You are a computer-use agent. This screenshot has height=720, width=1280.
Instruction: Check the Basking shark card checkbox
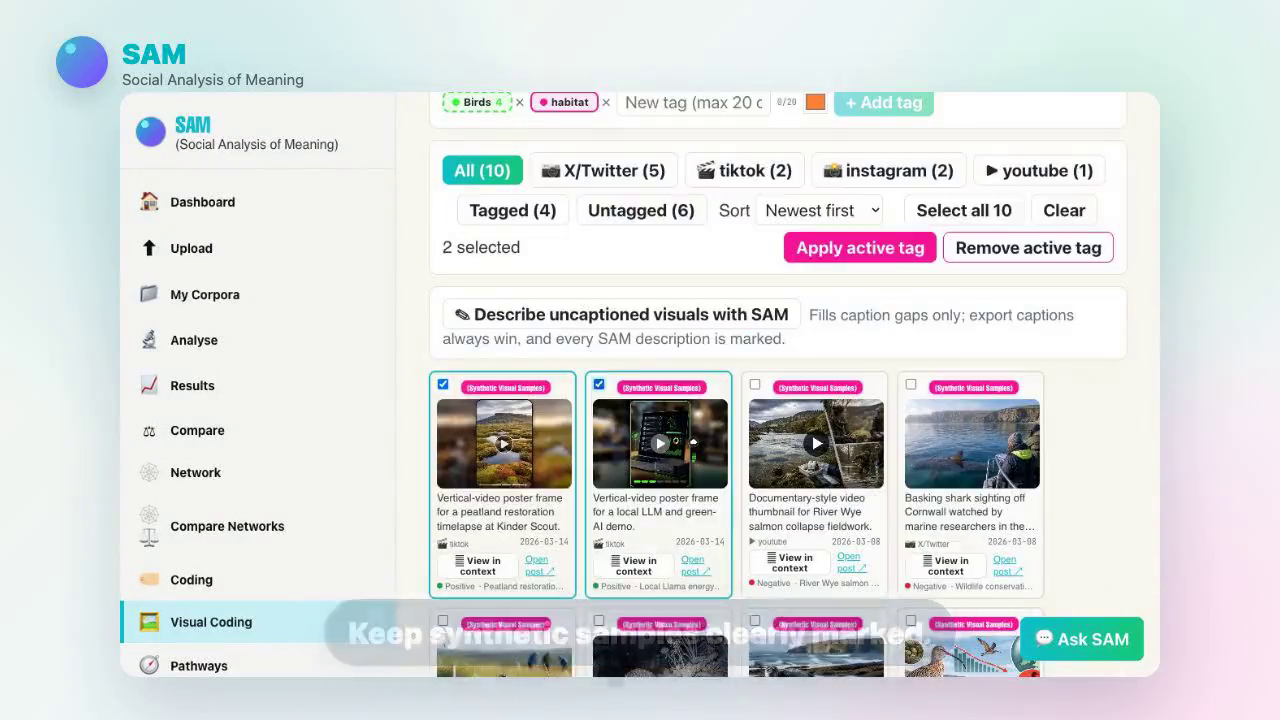[911, 384]
